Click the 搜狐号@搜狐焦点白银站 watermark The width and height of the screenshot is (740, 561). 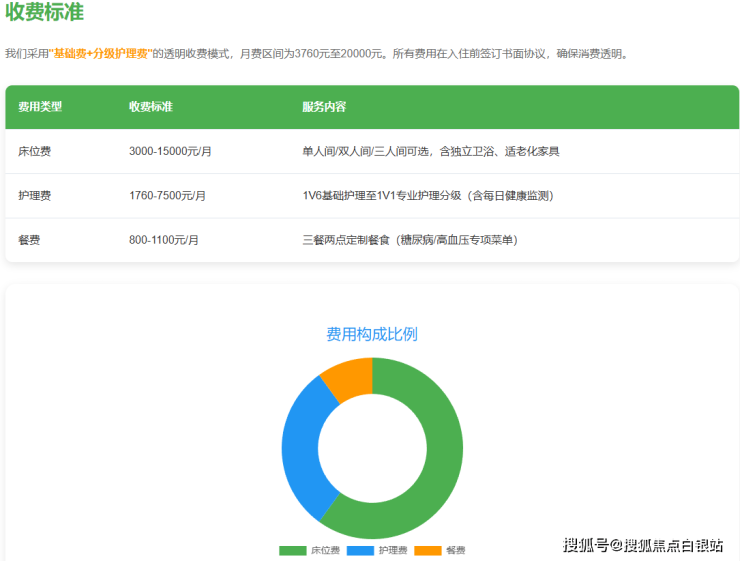643,545
